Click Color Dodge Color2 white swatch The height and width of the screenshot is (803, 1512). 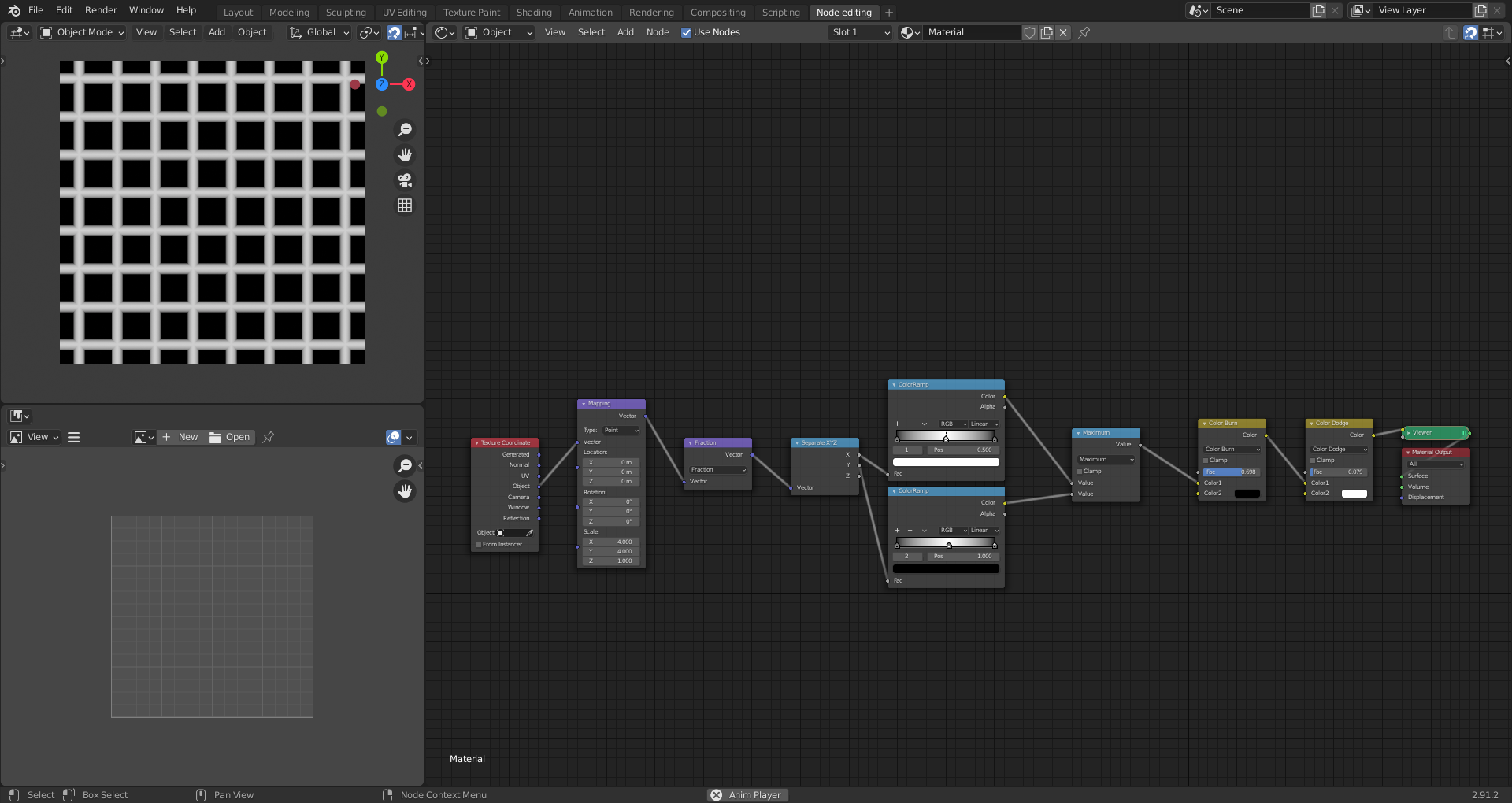point(1354,494)
